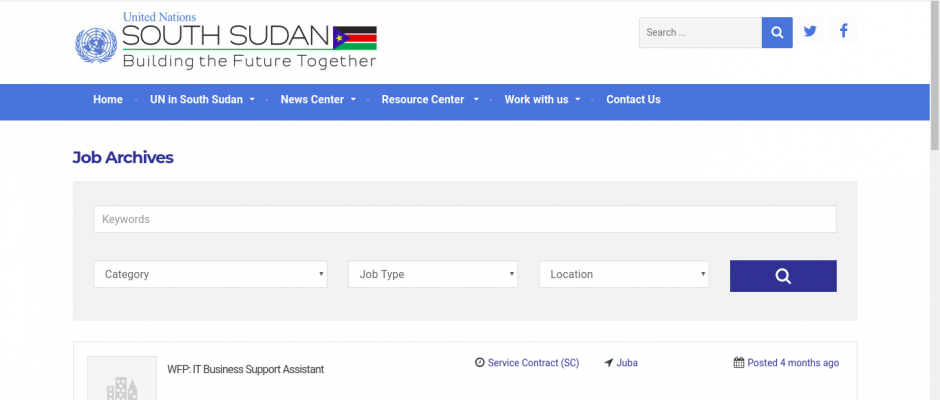Viewport: 940px width, 400px height.
Task: Click the Job Archives heading
Action: coord(123,158)
